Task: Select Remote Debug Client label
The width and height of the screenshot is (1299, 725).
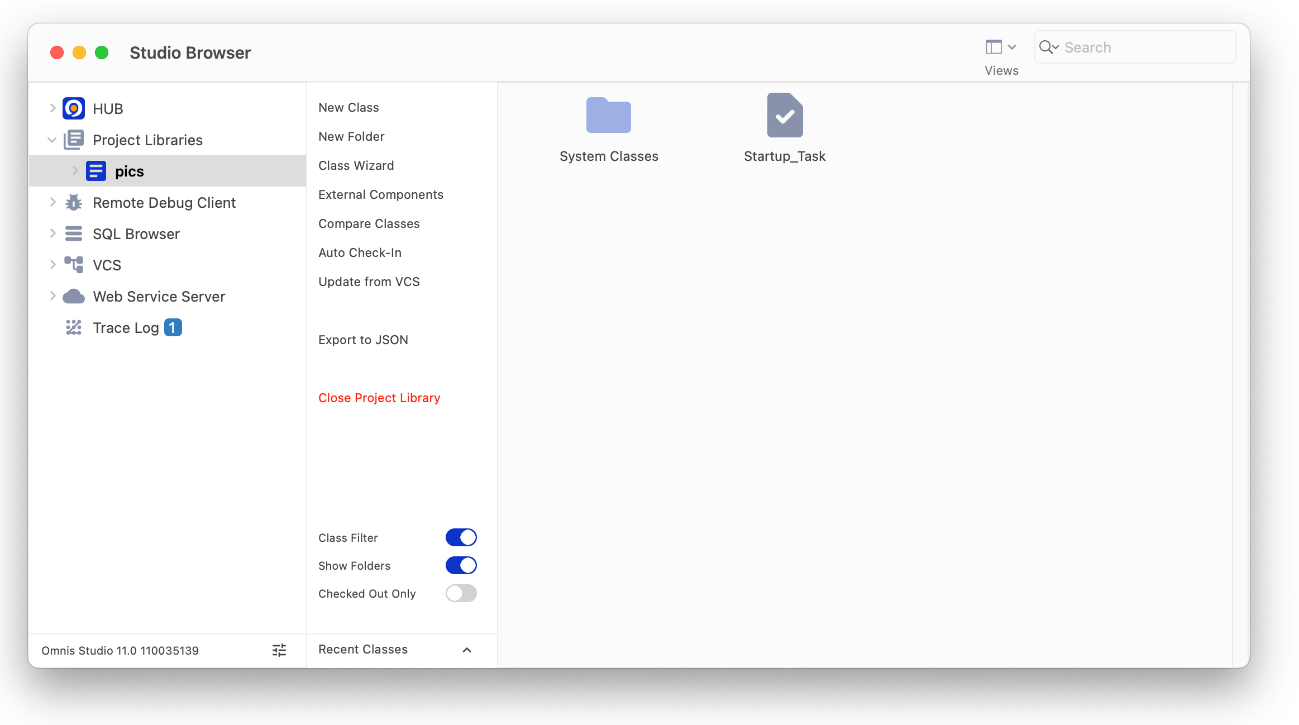Action: point(165,202)
